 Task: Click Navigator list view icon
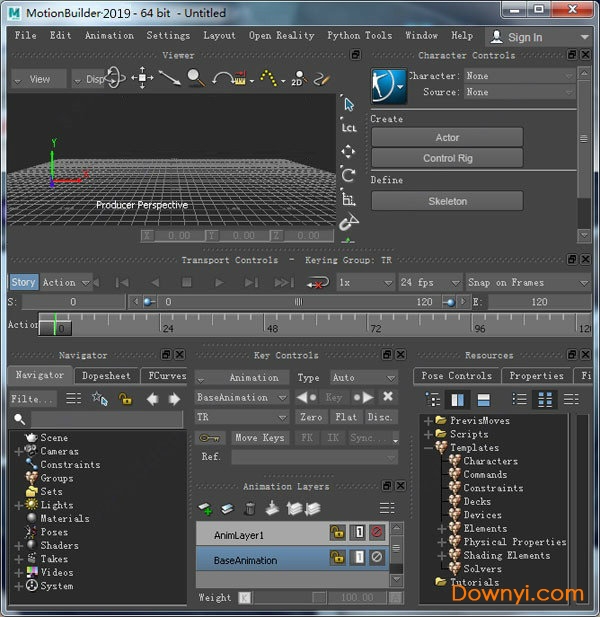(x=74, y=399)
